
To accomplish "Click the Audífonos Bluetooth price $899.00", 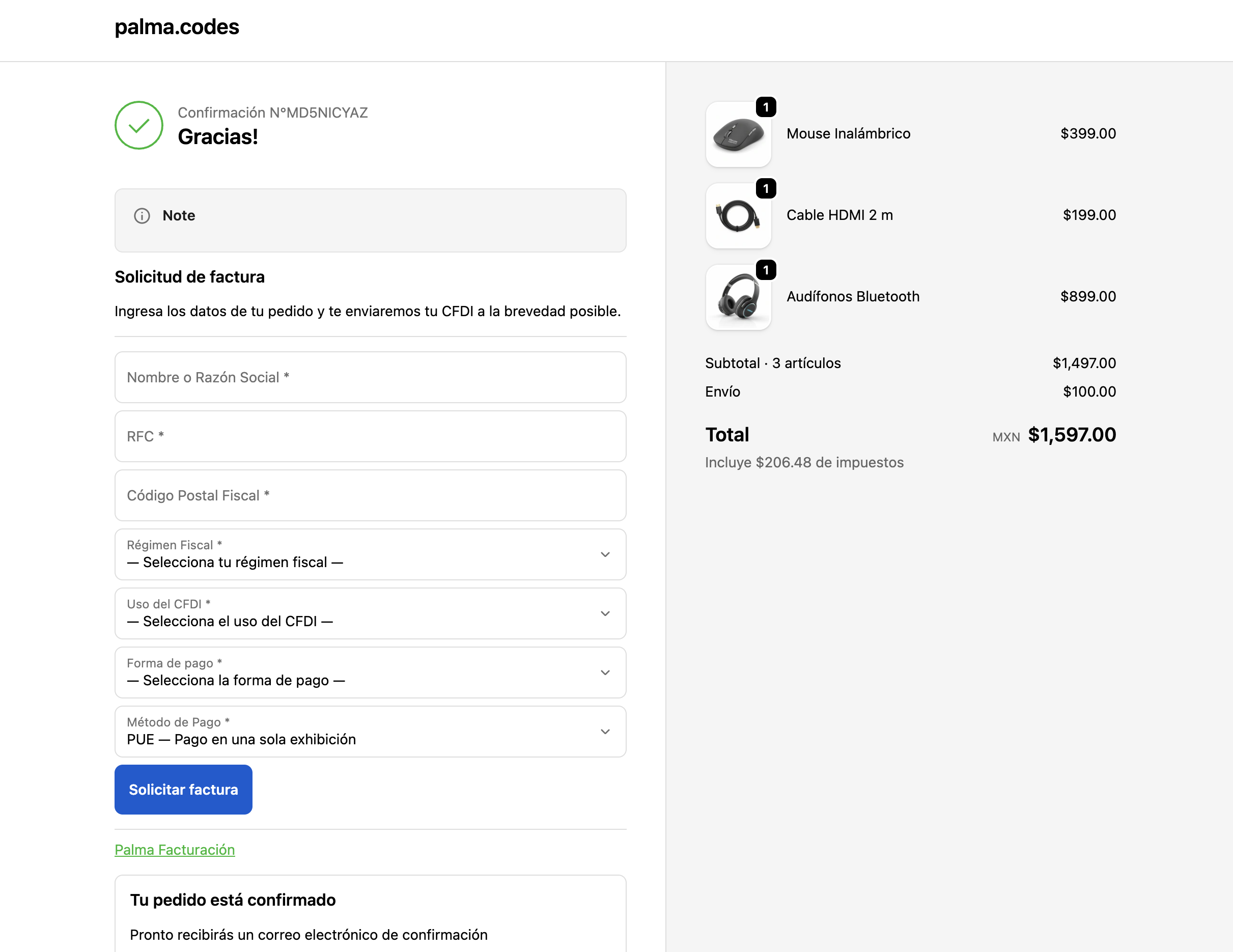I will [1088, 296].
